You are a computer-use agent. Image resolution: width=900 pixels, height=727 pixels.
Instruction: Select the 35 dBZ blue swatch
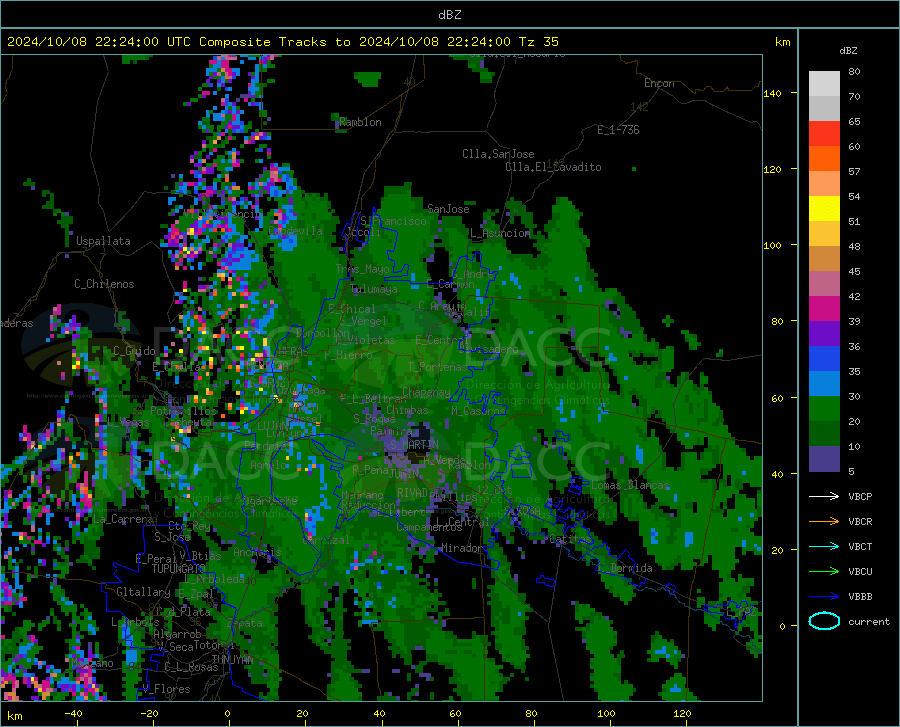pyautogui.click(x=824, y=384)
